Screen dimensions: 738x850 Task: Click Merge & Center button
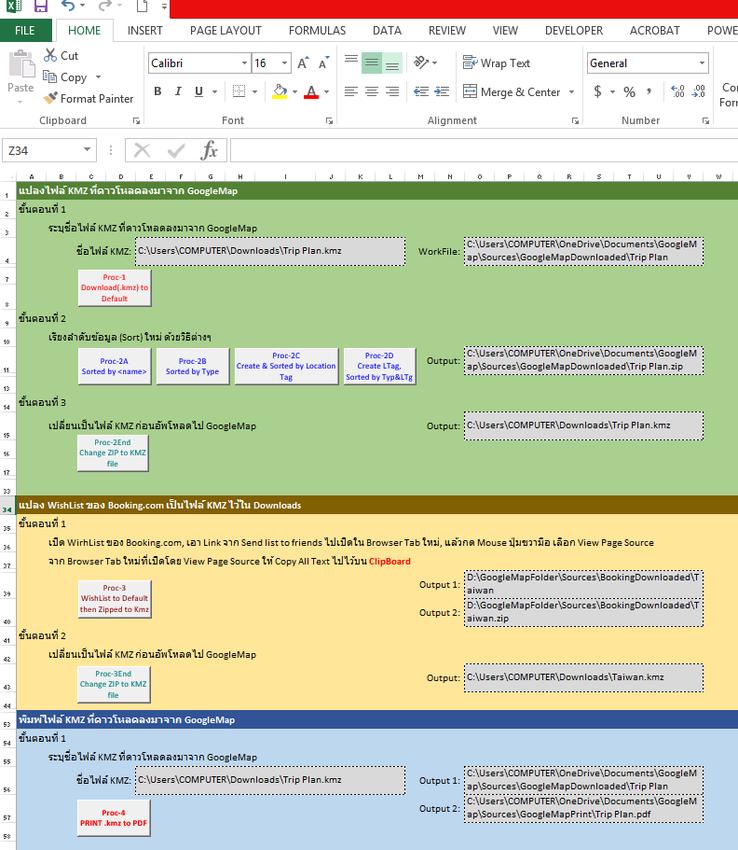coord(511,92)
